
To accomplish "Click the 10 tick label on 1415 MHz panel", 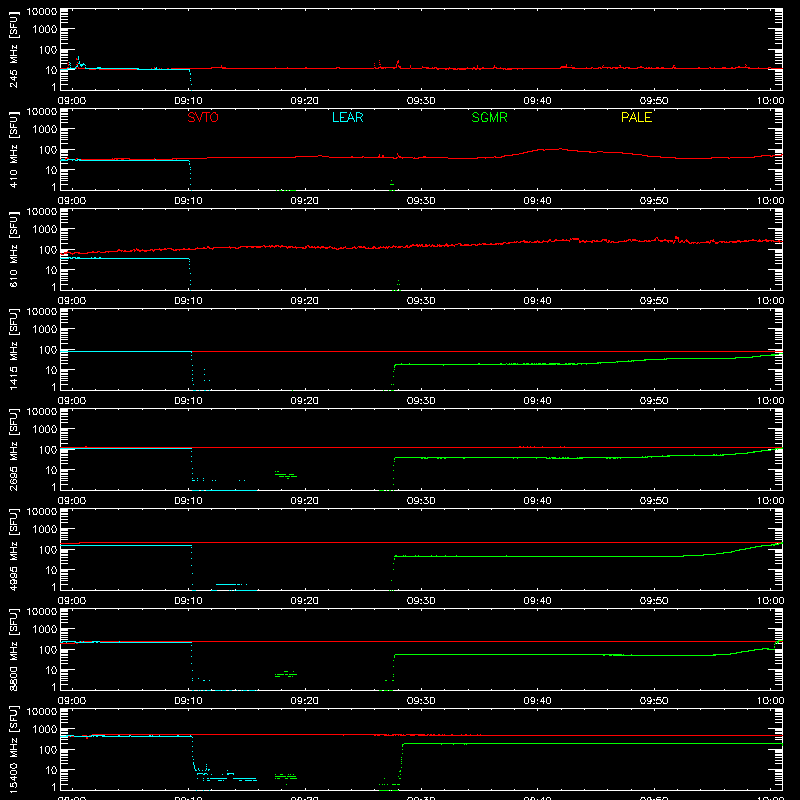I will click(x=51, y=370).
